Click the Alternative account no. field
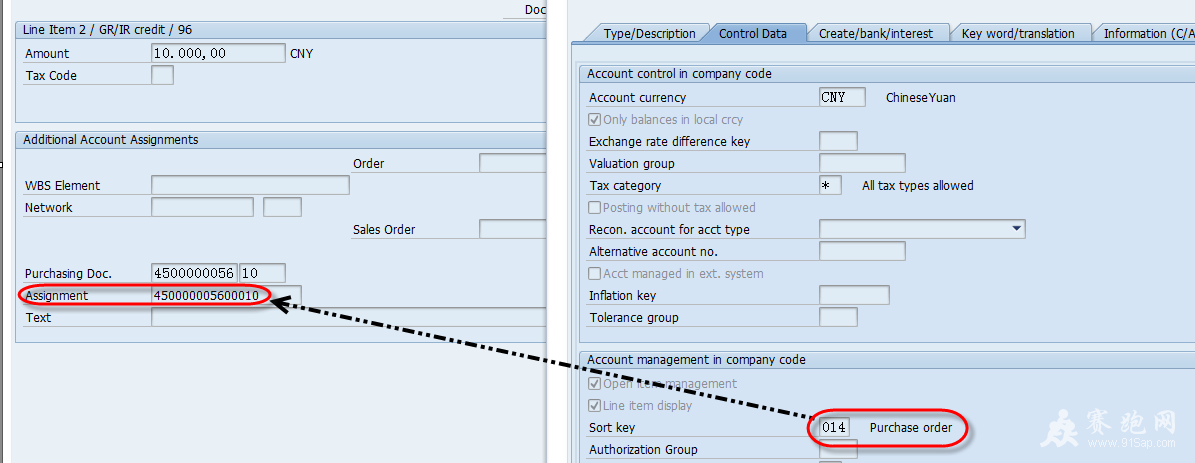This screenshot has width=1195, height=463. coord(862,251)
